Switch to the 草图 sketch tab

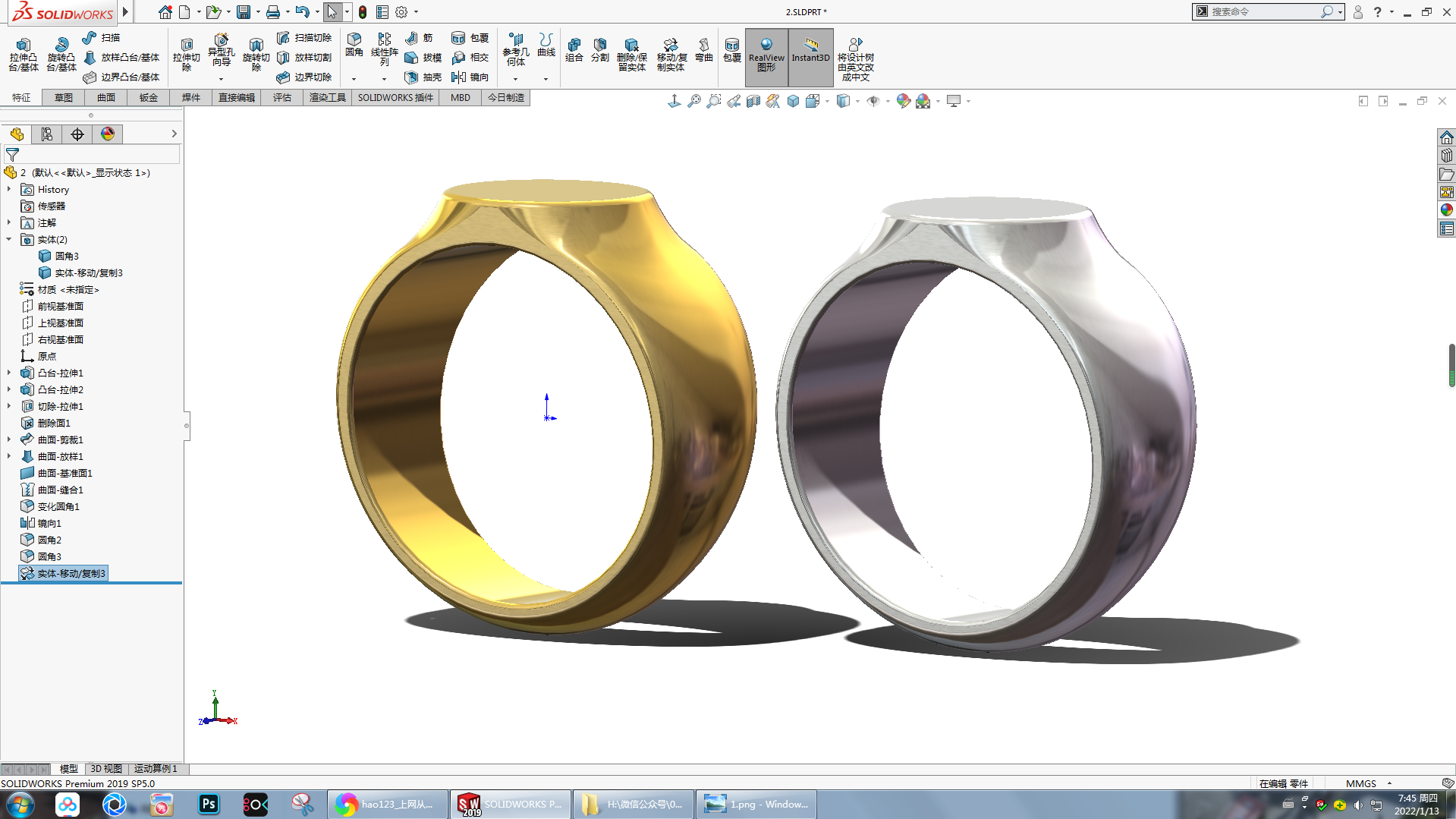(x=64, y=97)
